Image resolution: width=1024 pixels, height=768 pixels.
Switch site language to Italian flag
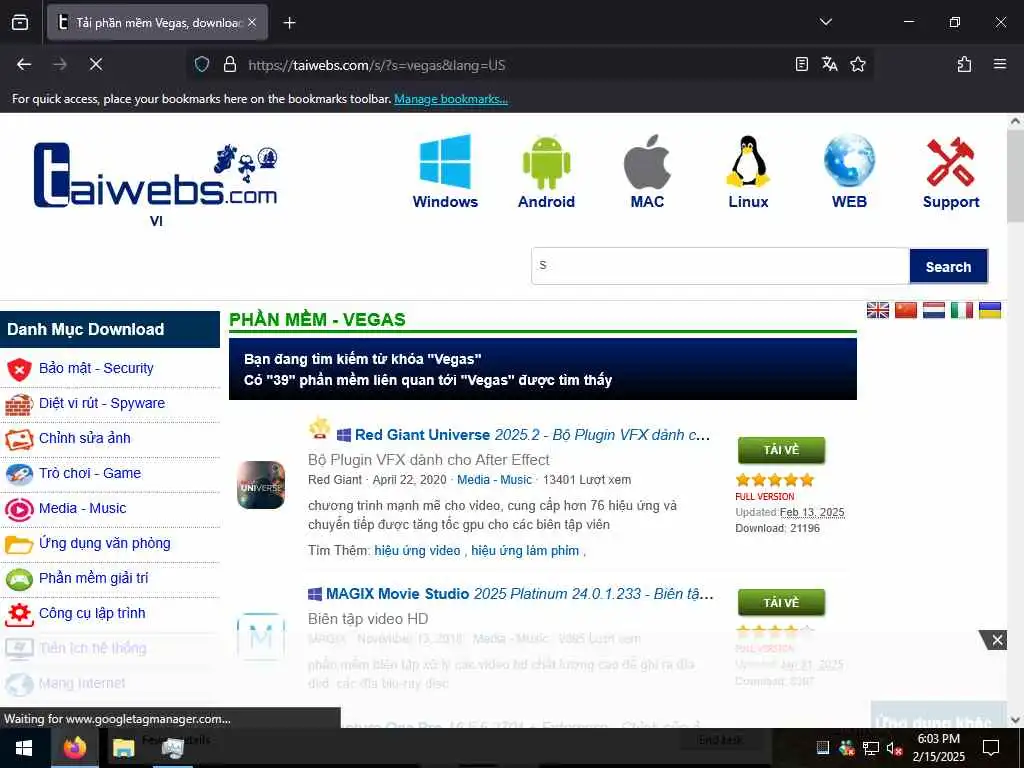pos(962,310)
